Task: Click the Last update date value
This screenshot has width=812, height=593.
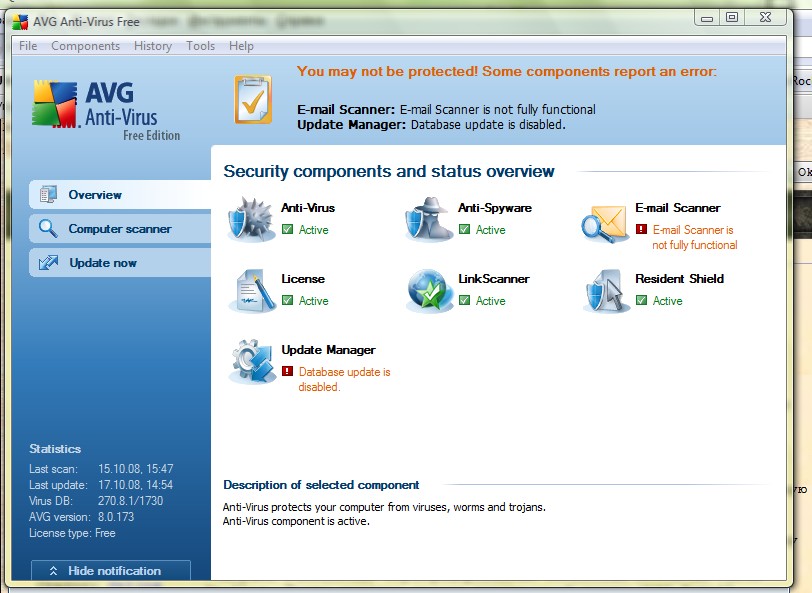Action: tap(136, 485)
